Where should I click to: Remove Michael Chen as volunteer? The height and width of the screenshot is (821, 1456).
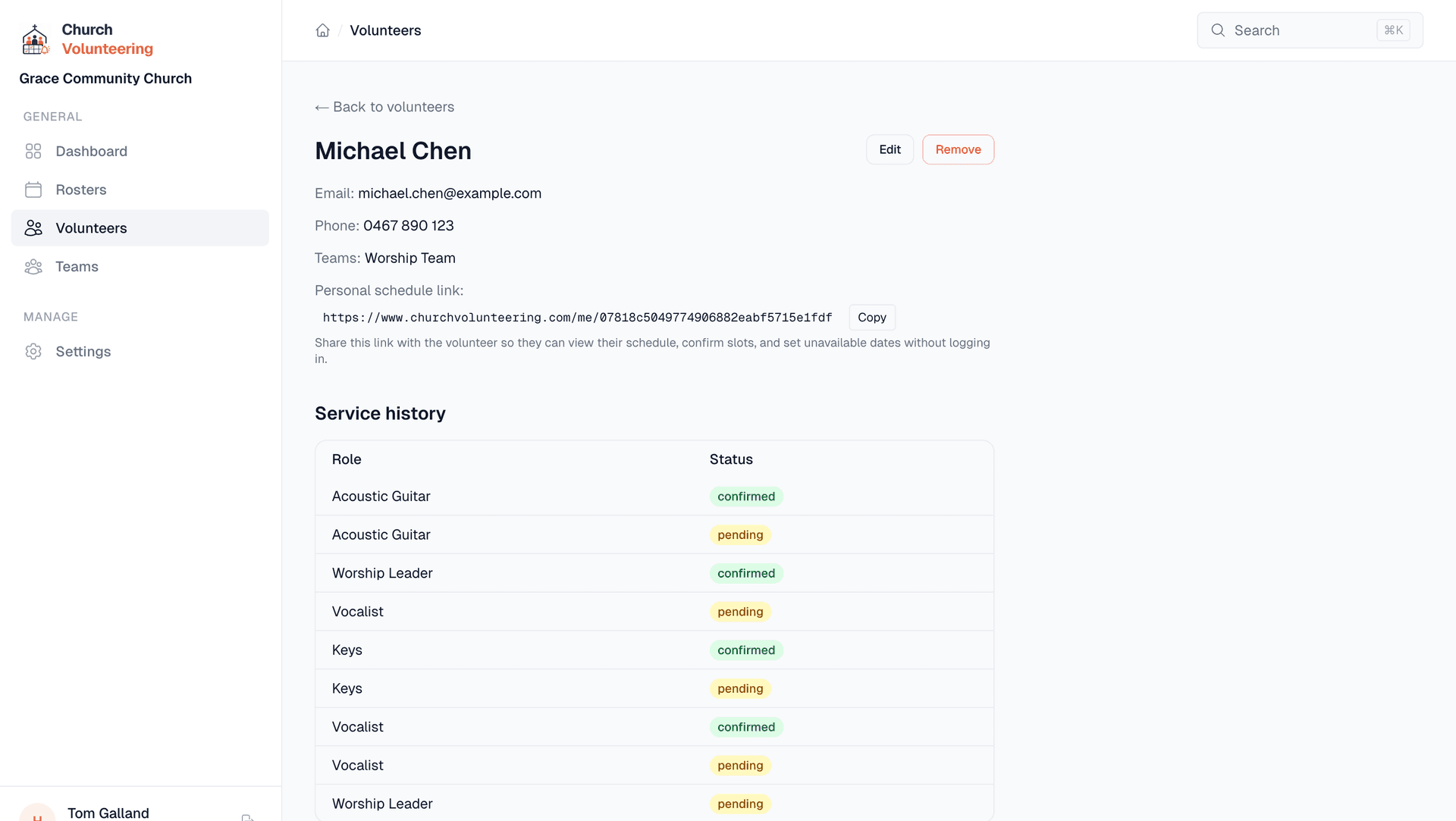(958, 149)
